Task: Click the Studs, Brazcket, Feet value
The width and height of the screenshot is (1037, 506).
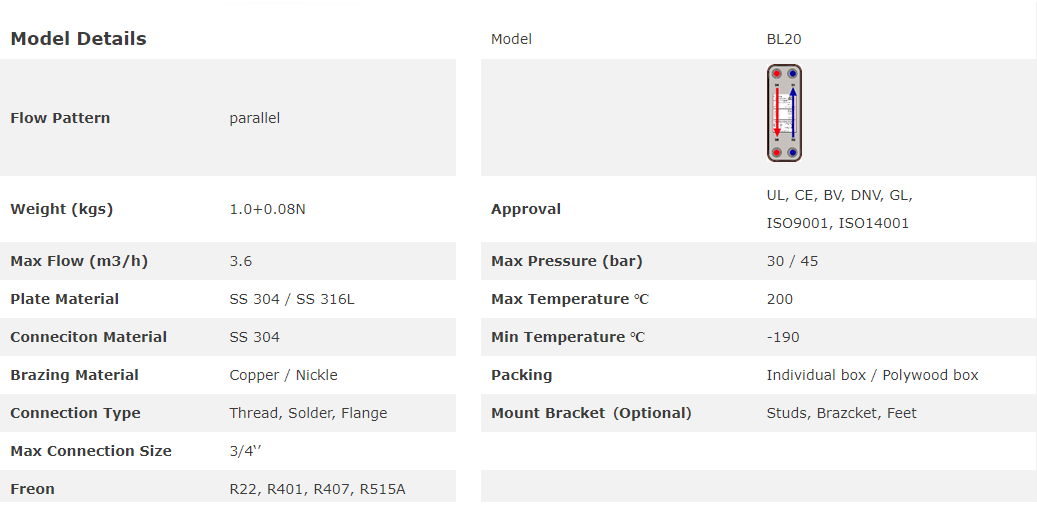Action: pyautogui.click(x=841, y=413)
